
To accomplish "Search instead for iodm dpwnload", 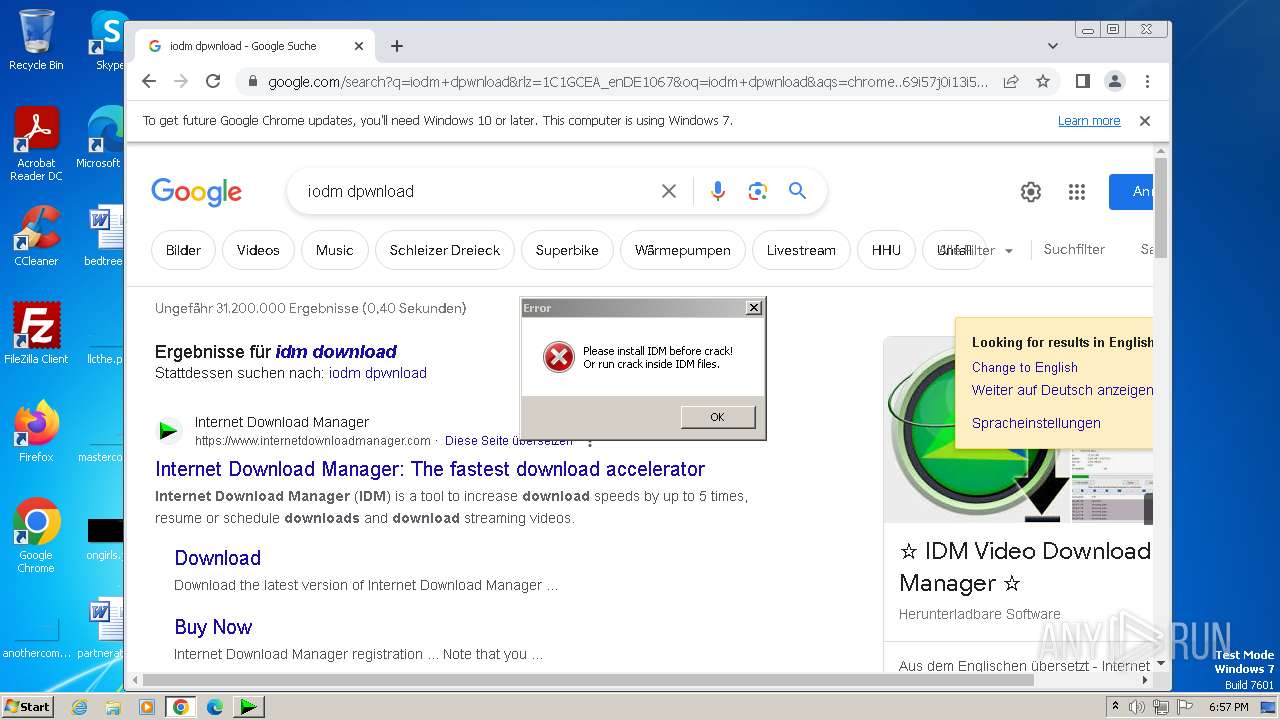I will point(377,373).
